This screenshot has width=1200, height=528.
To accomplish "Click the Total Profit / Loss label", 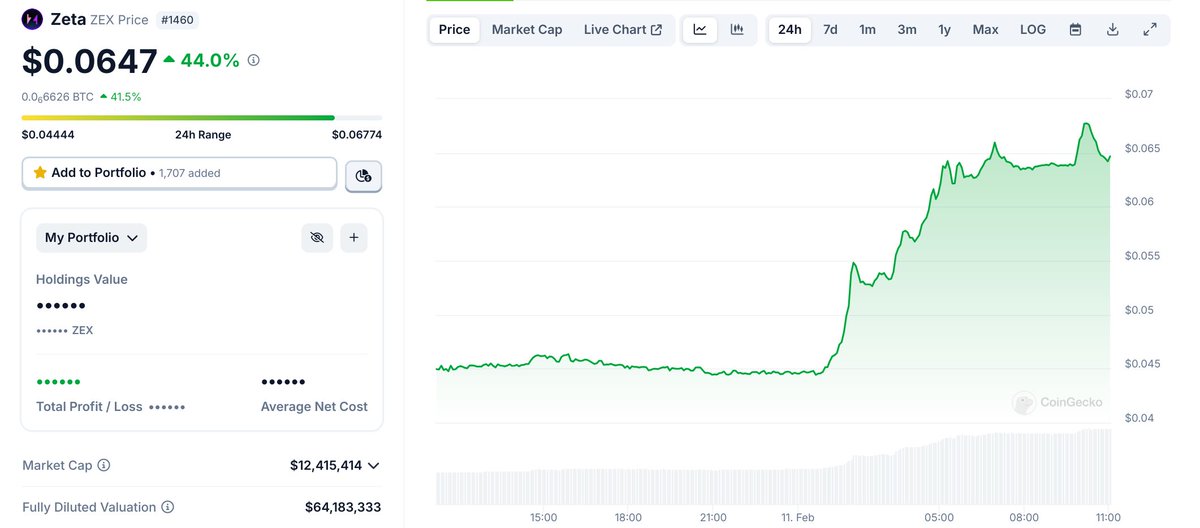I will (x=89, y=407).
